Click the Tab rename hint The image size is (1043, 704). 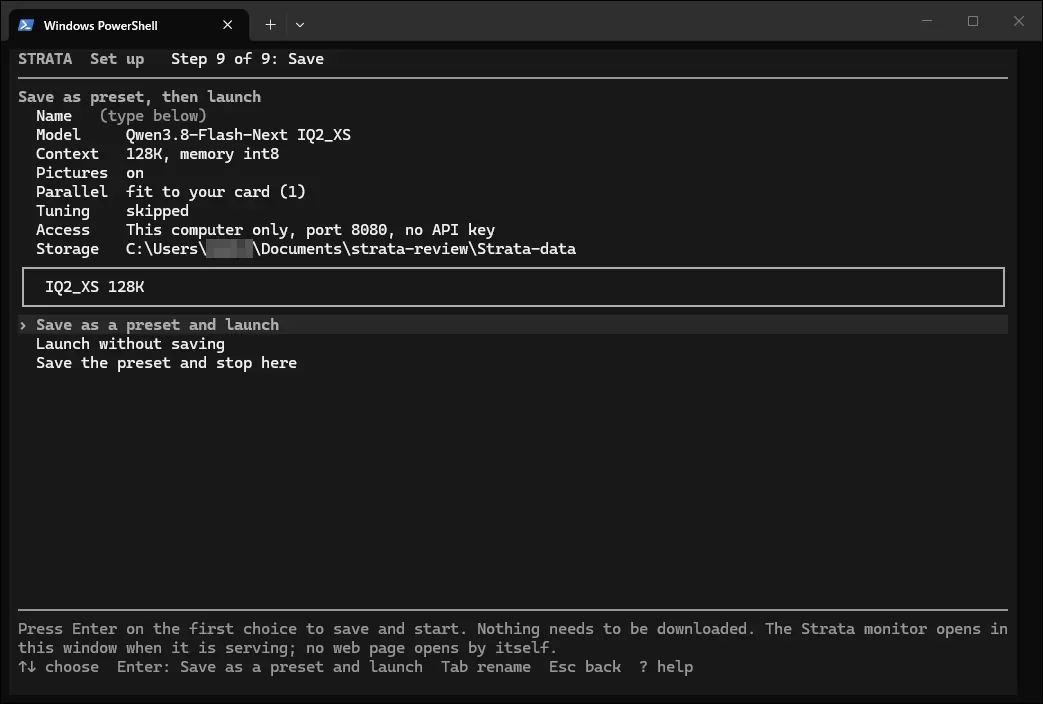point(486,667)
